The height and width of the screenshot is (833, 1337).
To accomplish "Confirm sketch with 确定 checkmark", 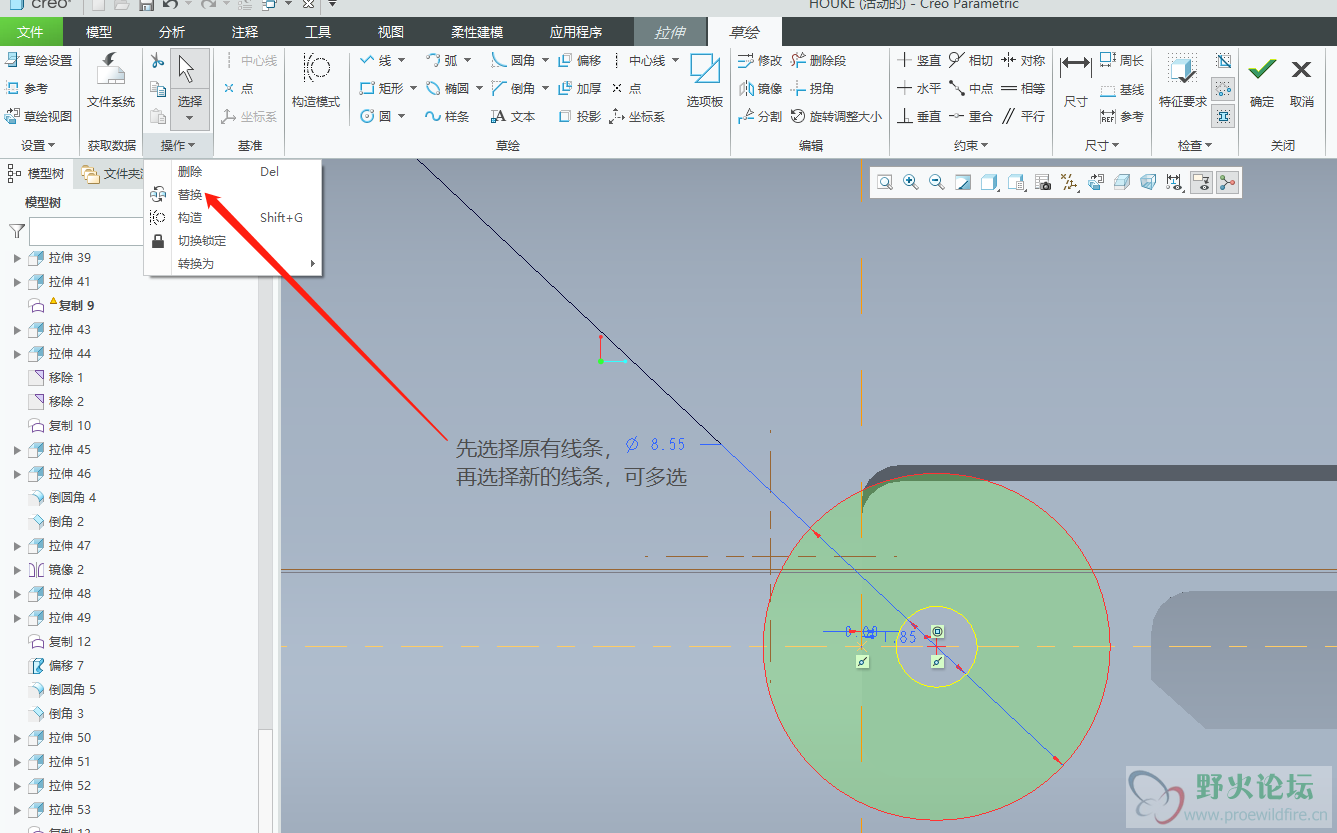I will pyautogui.click(x=1262, y=80).
